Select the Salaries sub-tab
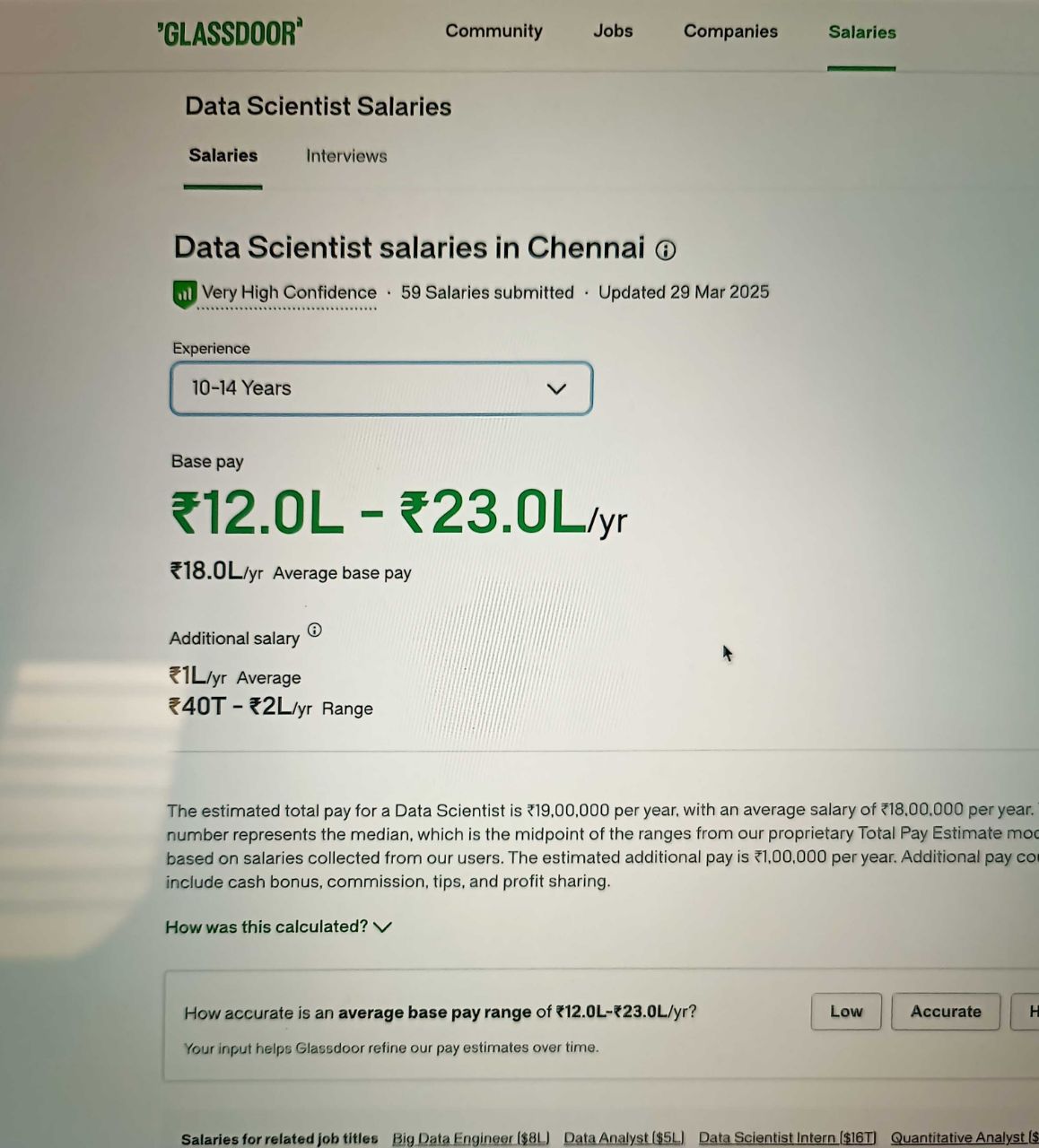Image resolution: width=1039 pixels, height=1148 pixels. click(223, 156)
